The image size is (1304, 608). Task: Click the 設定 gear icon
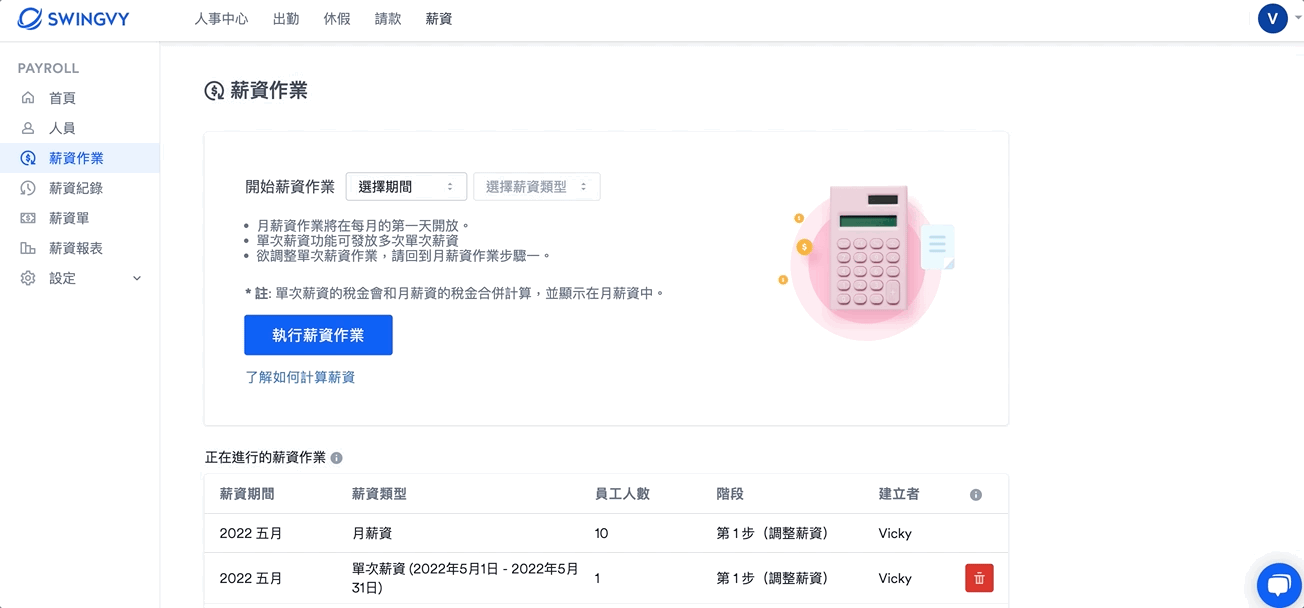[x=28, y=278]
